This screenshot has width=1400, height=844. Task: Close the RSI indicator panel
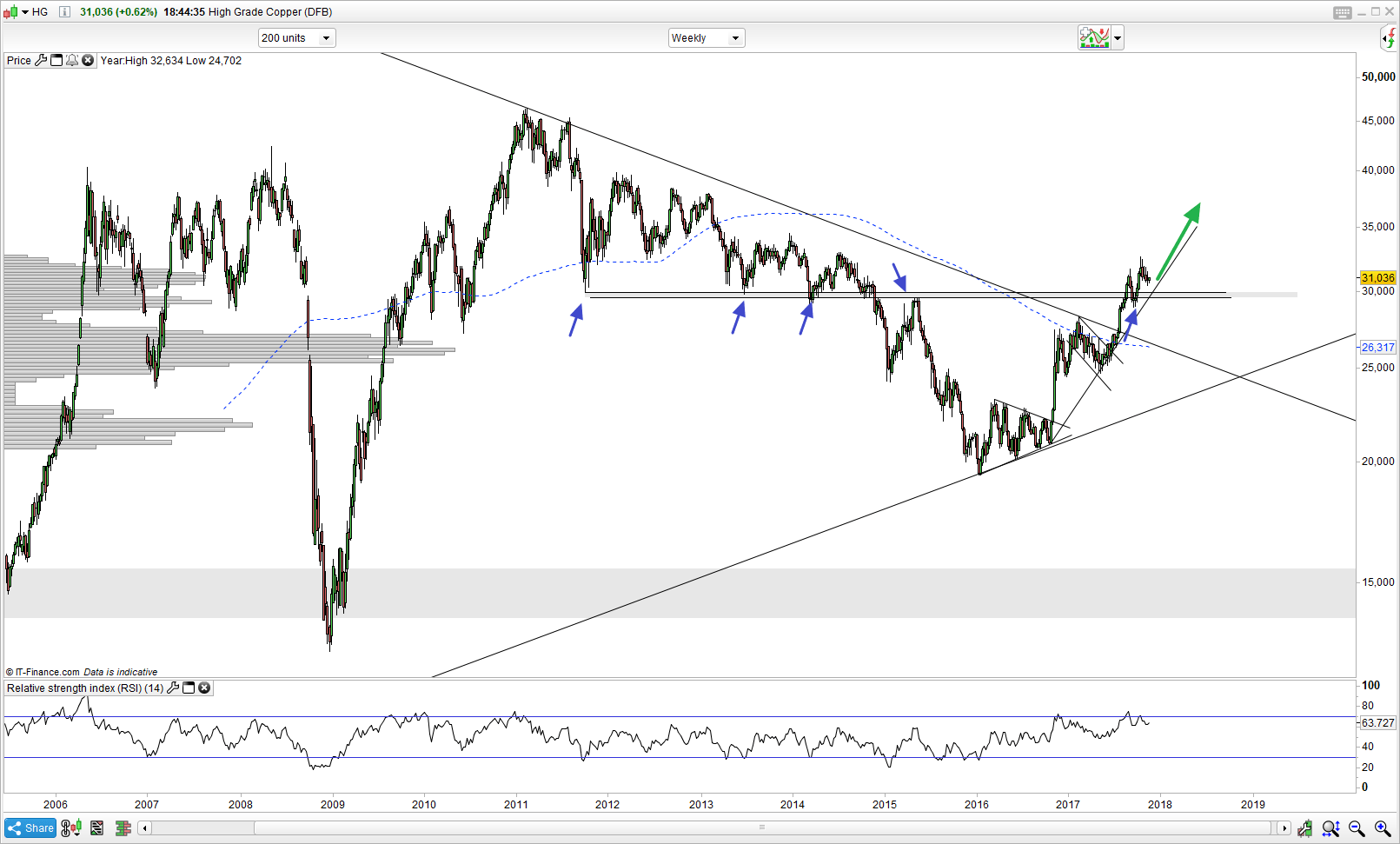tap(204, 688)
